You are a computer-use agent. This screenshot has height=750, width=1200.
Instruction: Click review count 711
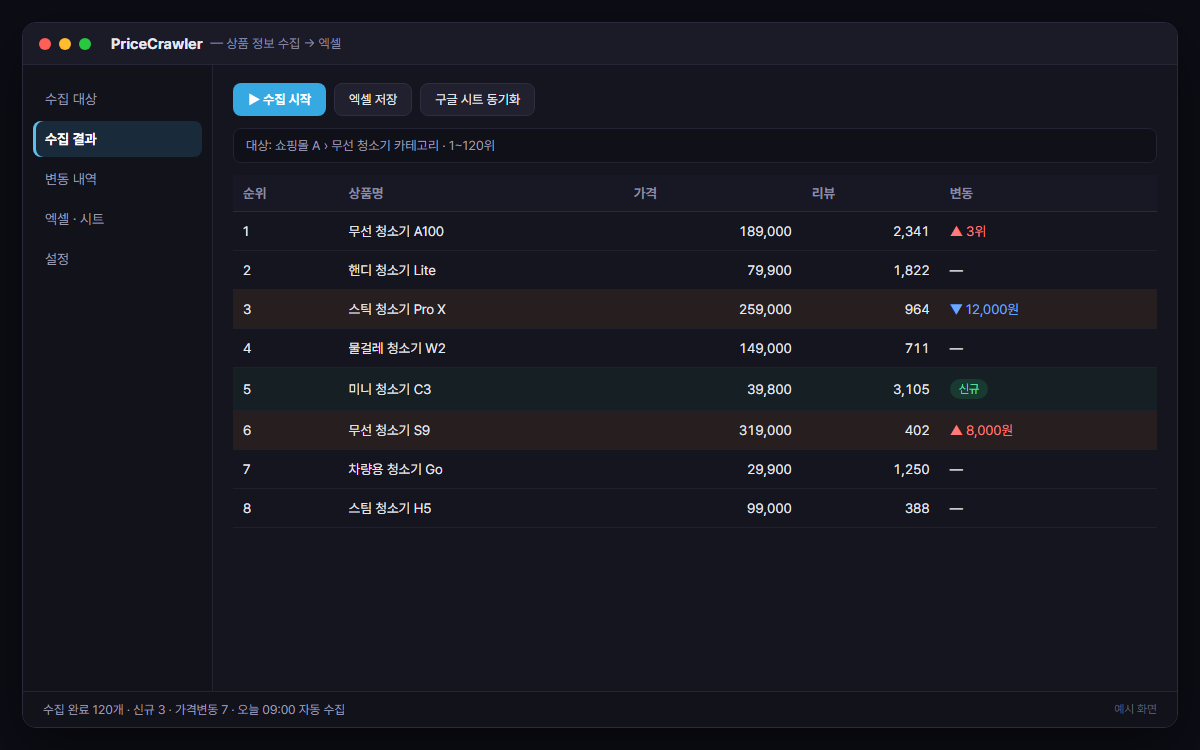click(918, 348)
